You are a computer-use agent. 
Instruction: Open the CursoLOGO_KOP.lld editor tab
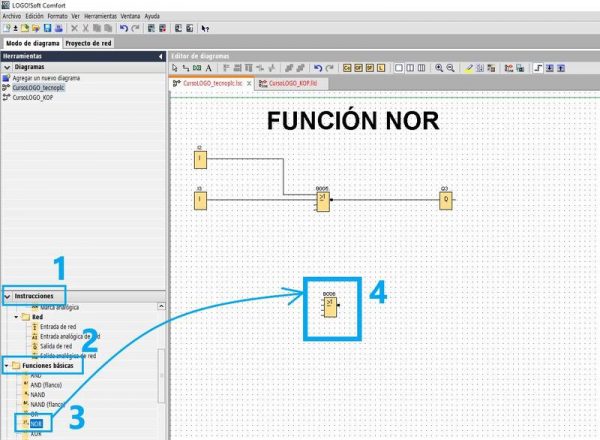click(289, 84)
